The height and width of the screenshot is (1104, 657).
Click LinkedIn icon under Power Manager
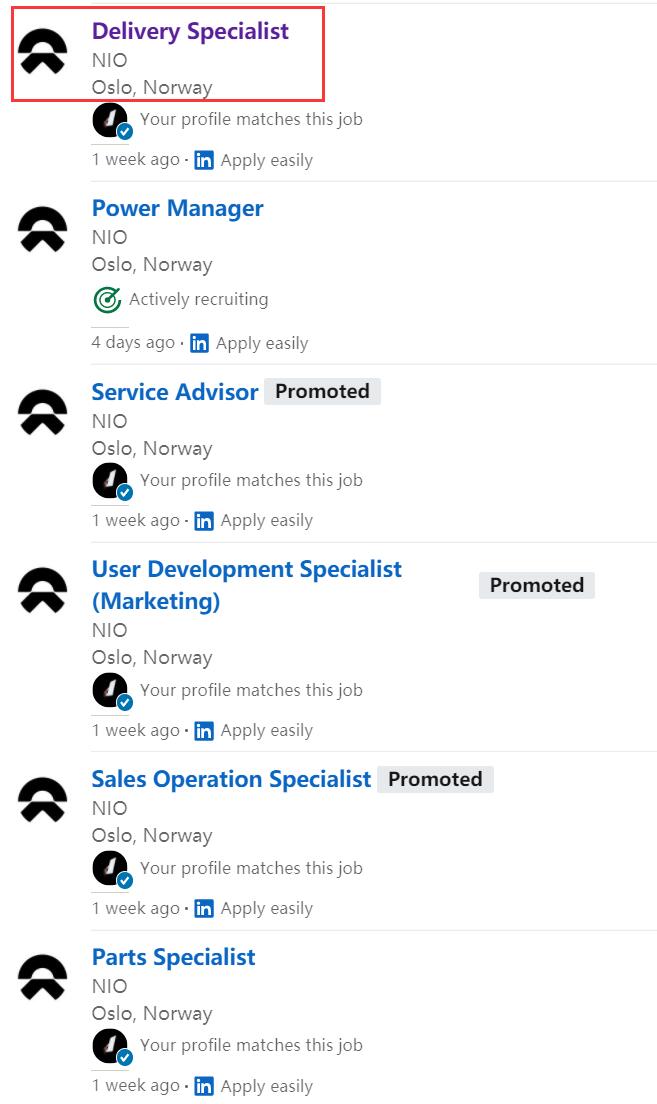[199, 343]
